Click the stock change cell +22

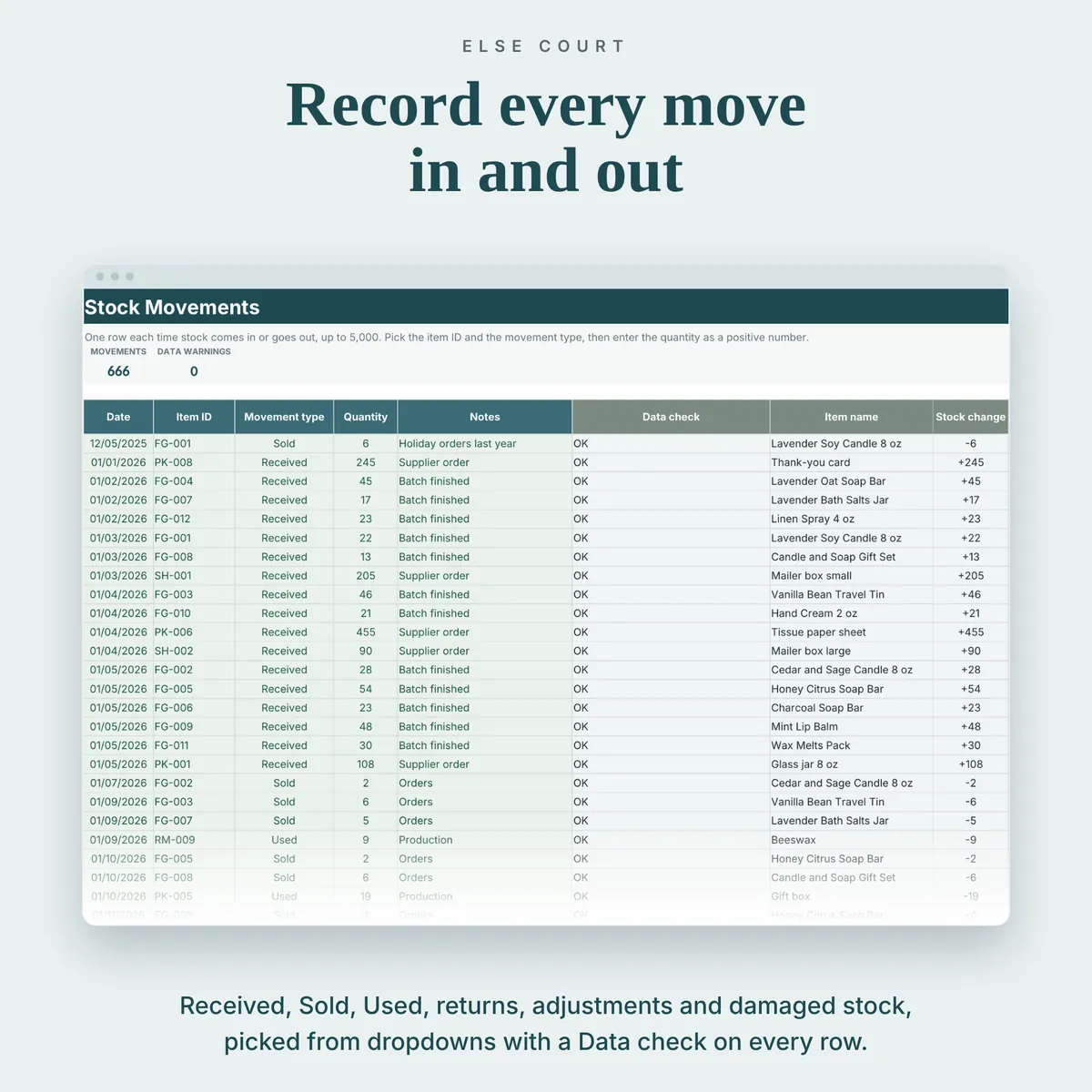click(971, 538)
